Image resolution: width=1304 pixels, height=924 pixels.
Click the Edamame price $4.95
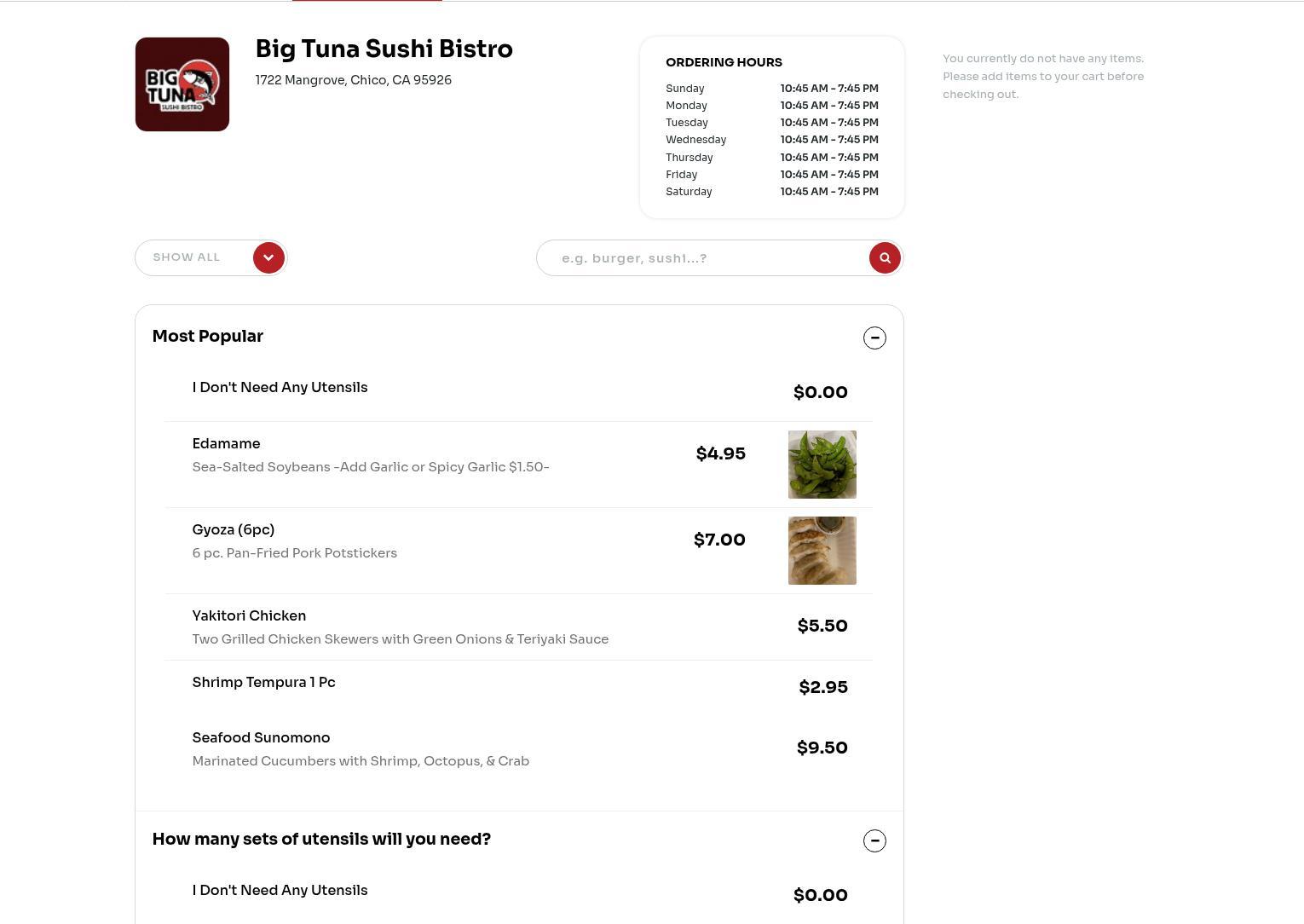coord(721,453)
